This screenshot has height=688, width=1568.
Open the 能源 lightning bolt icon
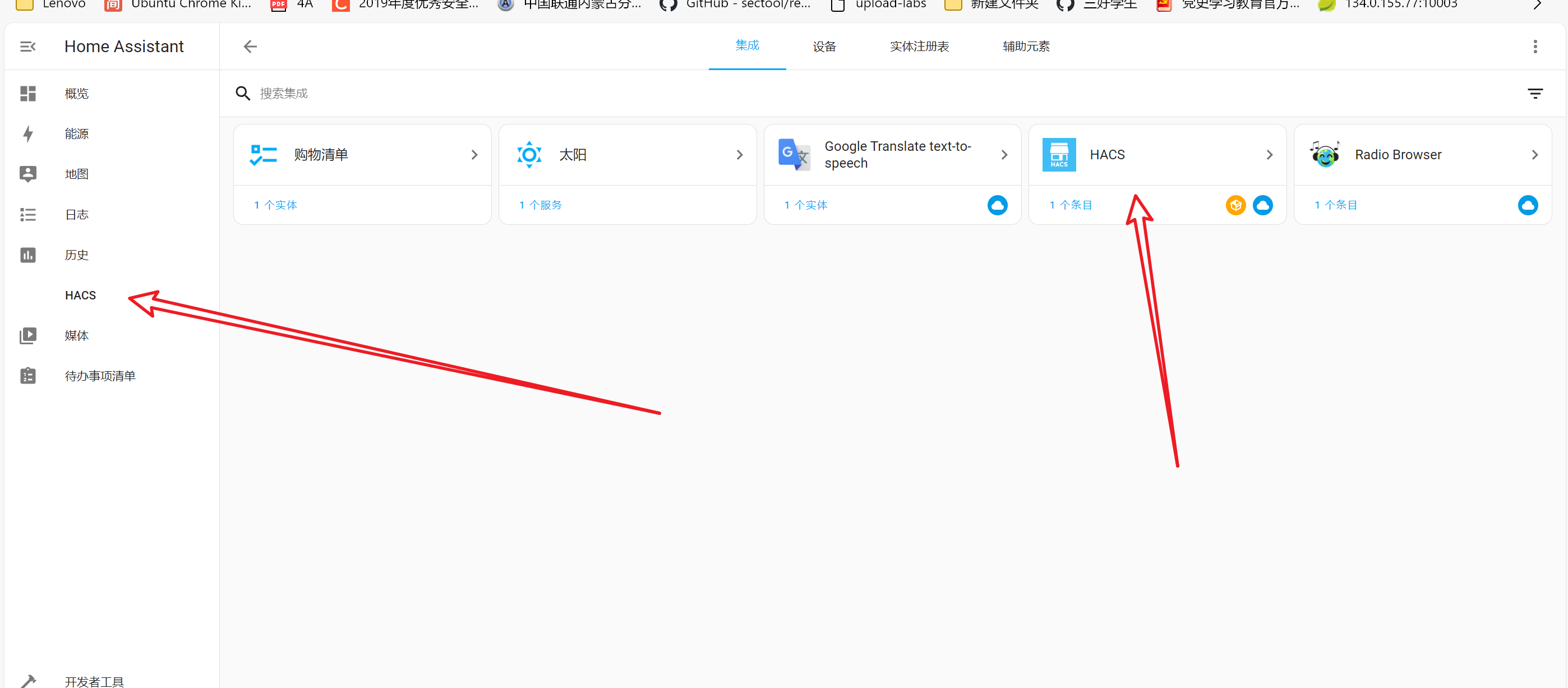click(27, 133)
